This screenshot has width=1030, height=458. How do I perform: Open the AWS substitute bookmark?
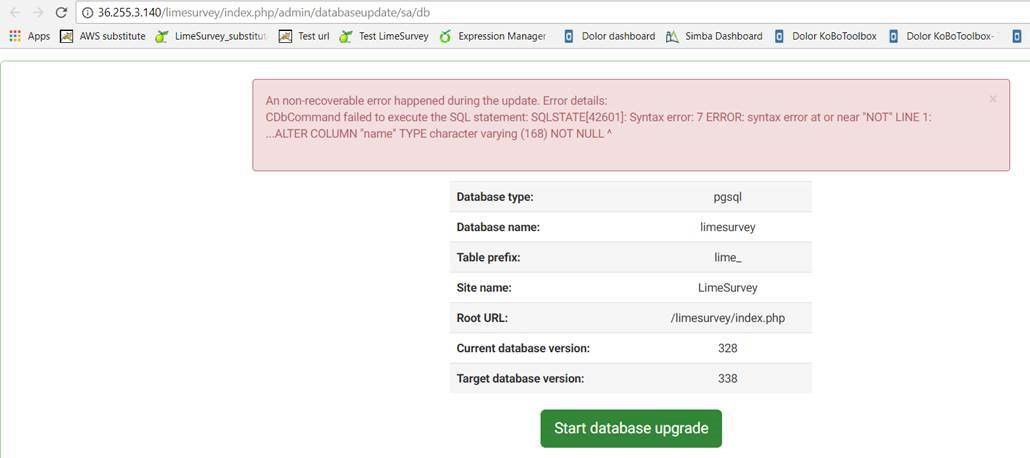(102, 36)
